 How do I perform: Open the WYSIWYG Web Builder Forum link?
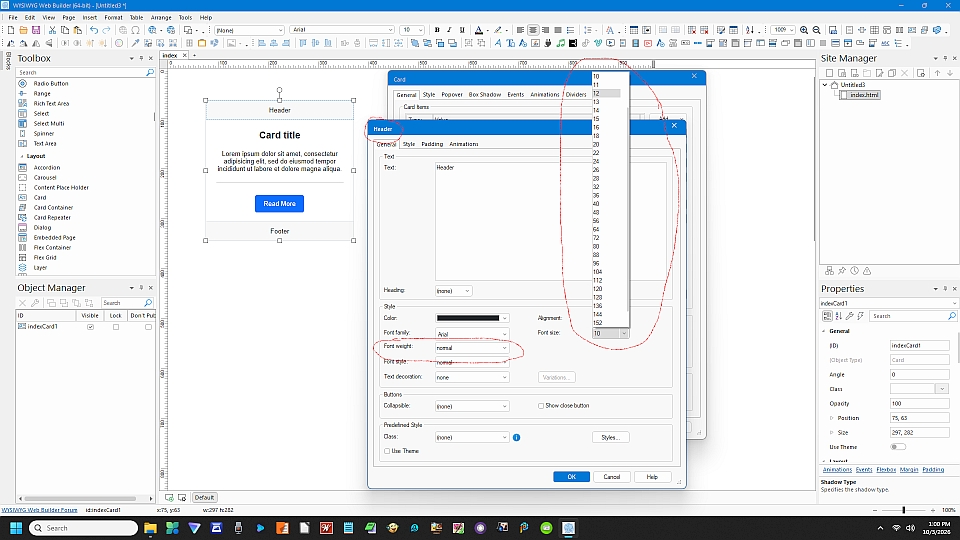(x=39, y=510)
